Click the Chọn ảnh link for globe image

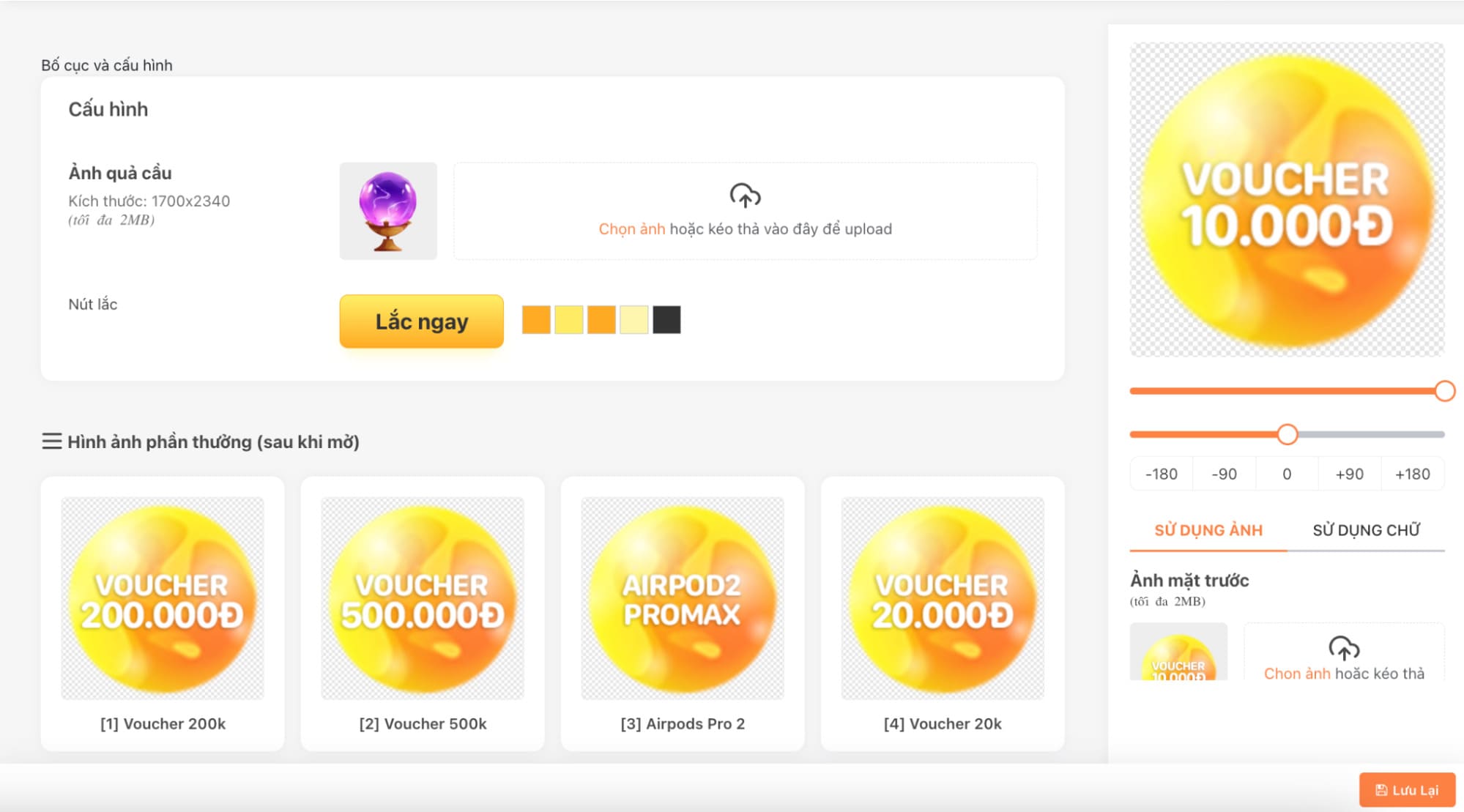(x=631, y=229)
